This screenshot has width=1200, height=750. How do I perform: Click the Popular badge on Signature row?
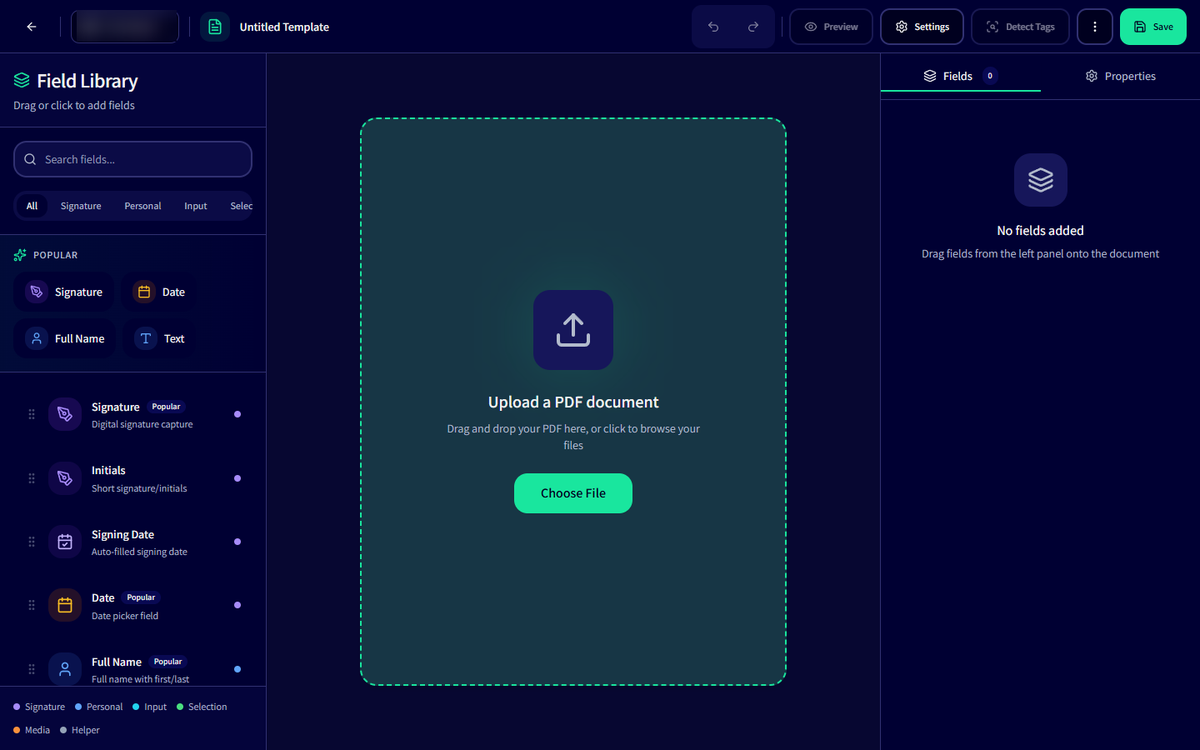click(x=166, y=407)
